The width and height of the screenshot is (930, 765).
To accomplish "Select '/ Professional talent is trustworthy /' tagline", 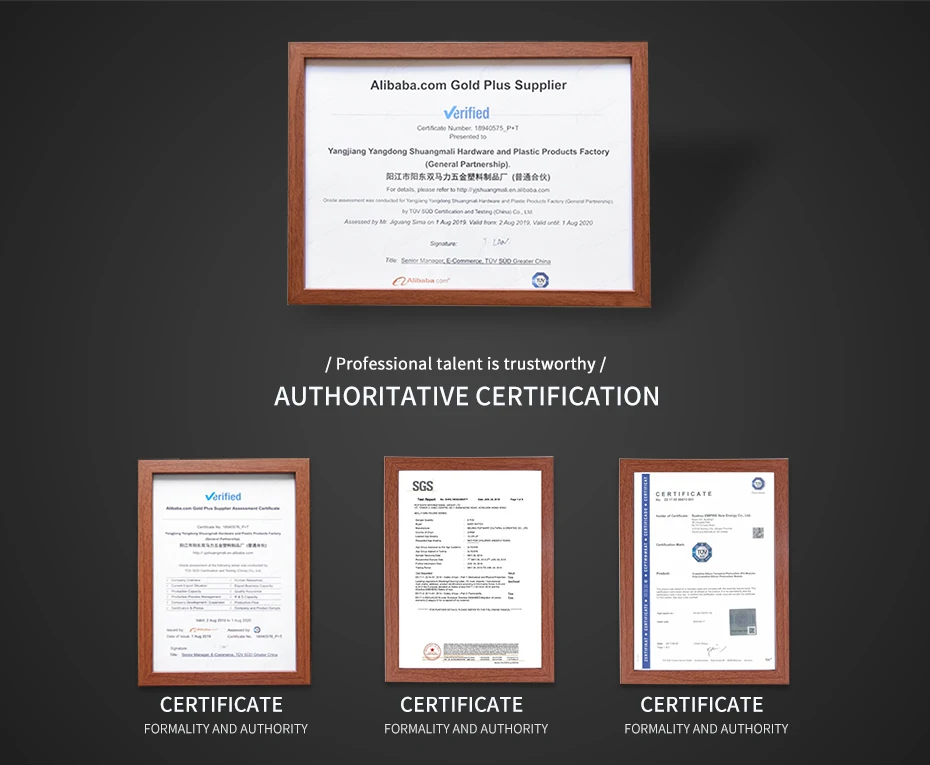I will tap(466, 364).
